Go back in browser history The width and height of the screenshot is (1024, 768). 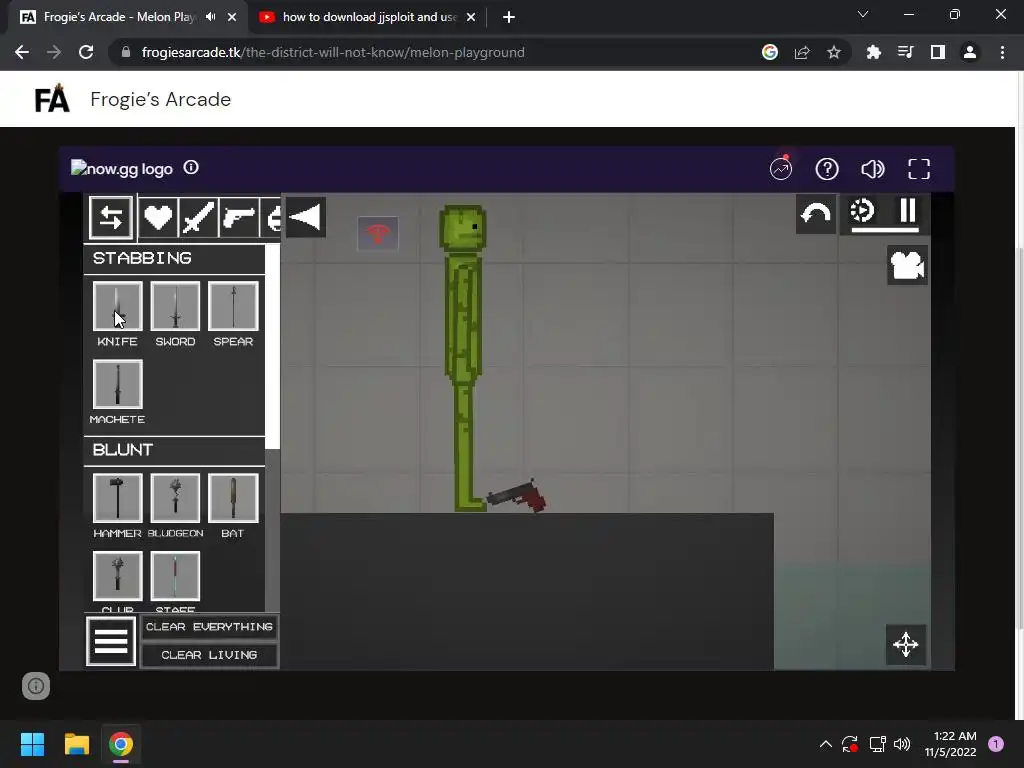pos(22,52)
